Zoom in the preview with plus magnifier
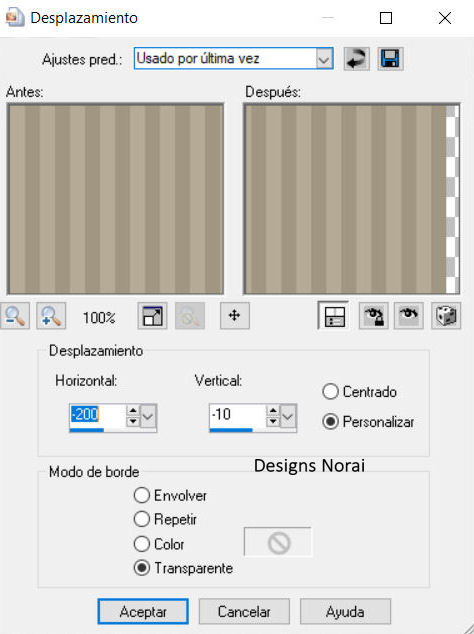The width and height of the screenshot is (474, 634). [x=51, y=316]
